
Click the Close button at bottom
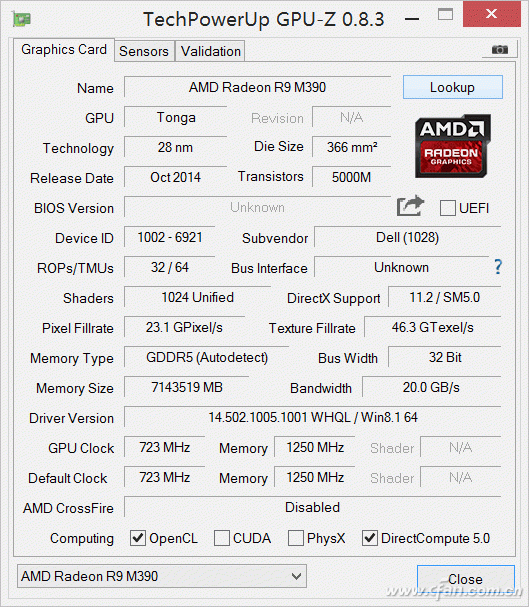(x=466, y=579)
